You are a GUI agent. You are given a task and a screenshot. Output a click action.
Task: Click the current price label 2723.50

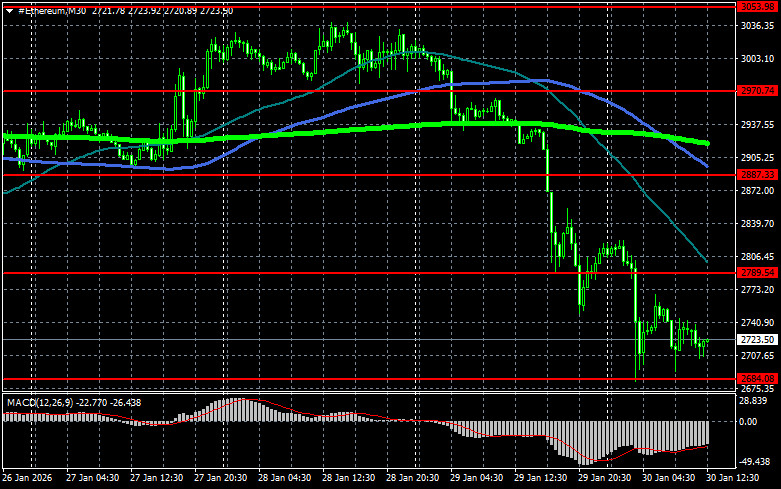(x=757, y=340)
